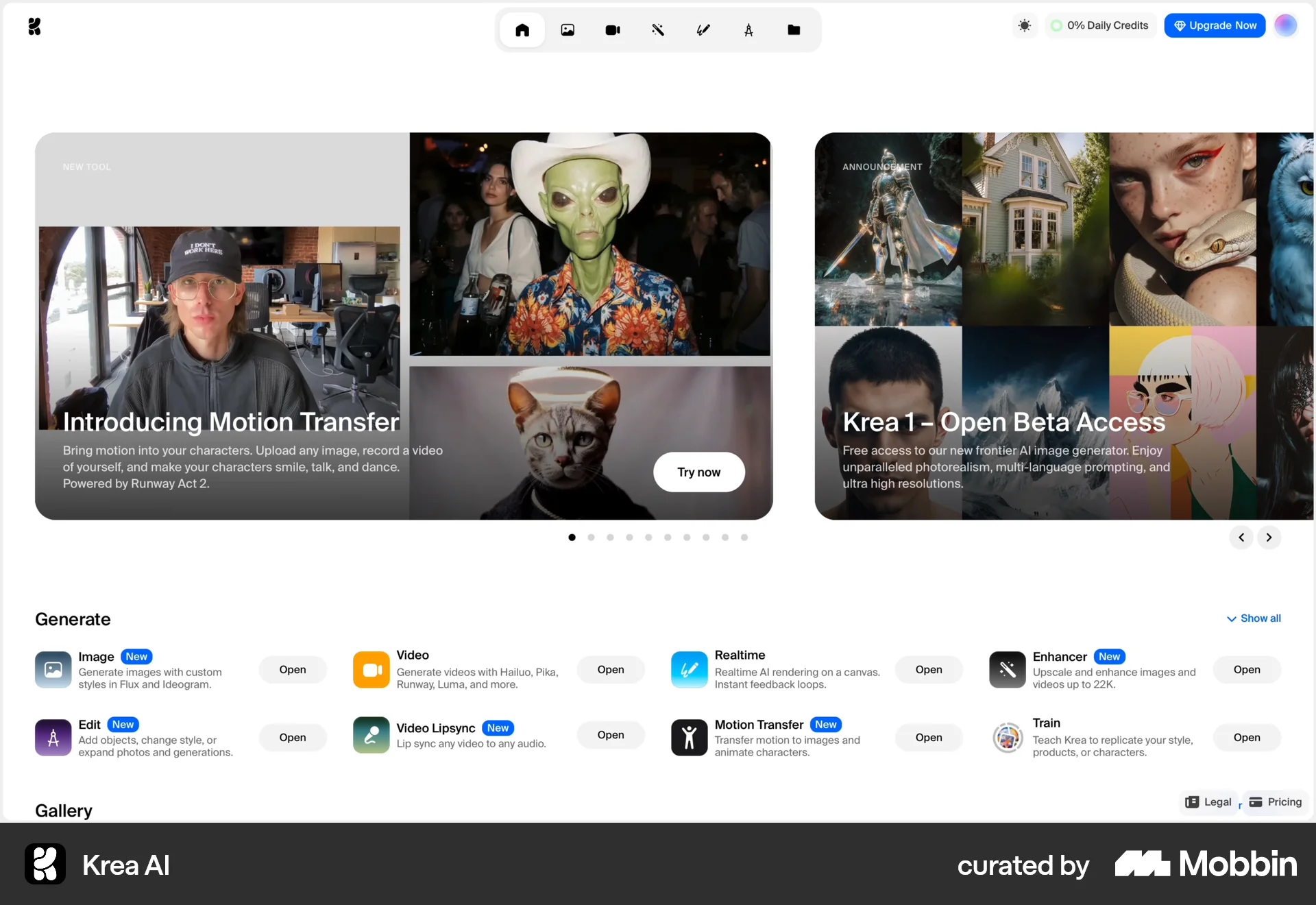Click Try now for Motion Transfer
Image resolution: width=1316 pixels, height=905 pixels.
(698, 472)
